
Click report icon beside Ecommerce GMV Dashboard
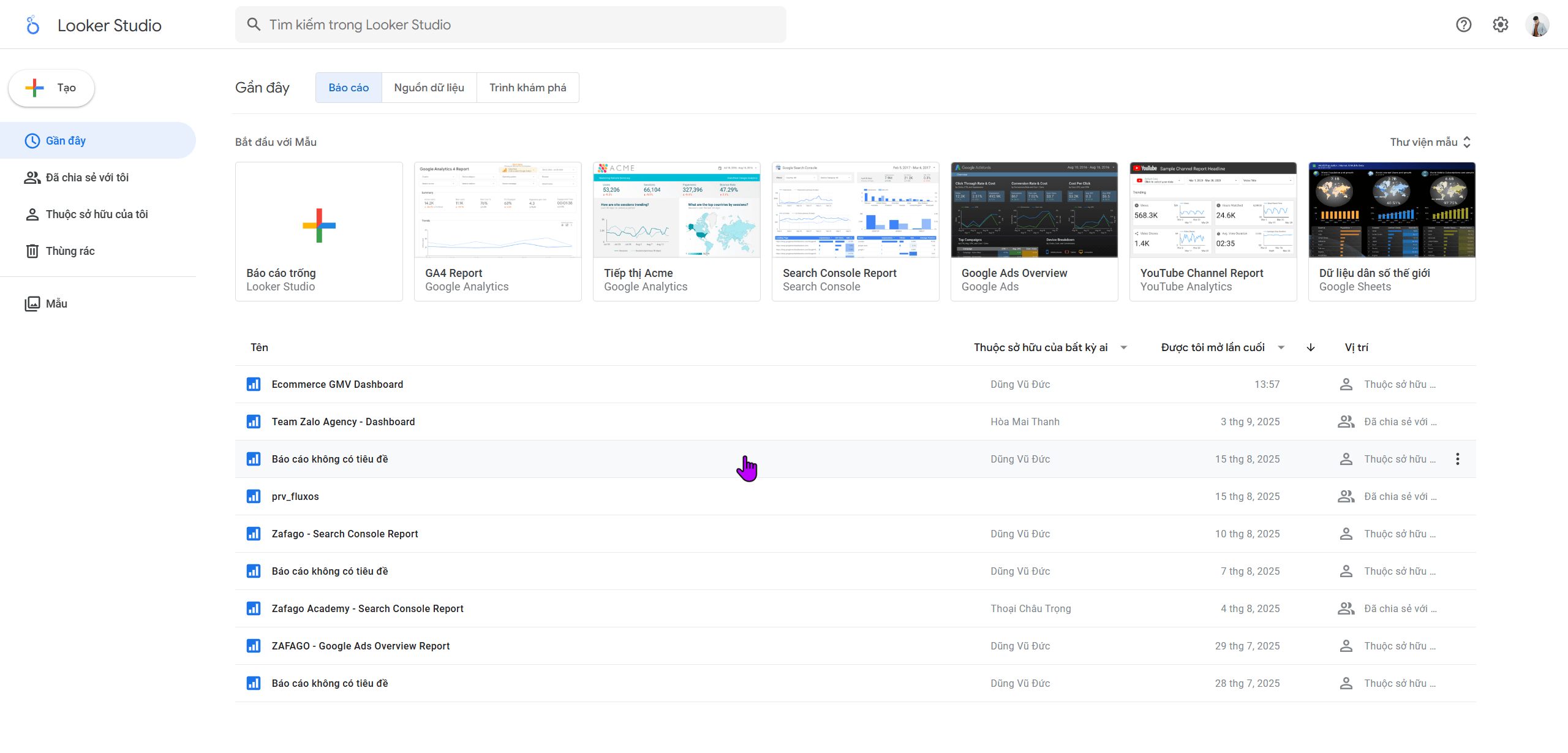click(254, 384)
